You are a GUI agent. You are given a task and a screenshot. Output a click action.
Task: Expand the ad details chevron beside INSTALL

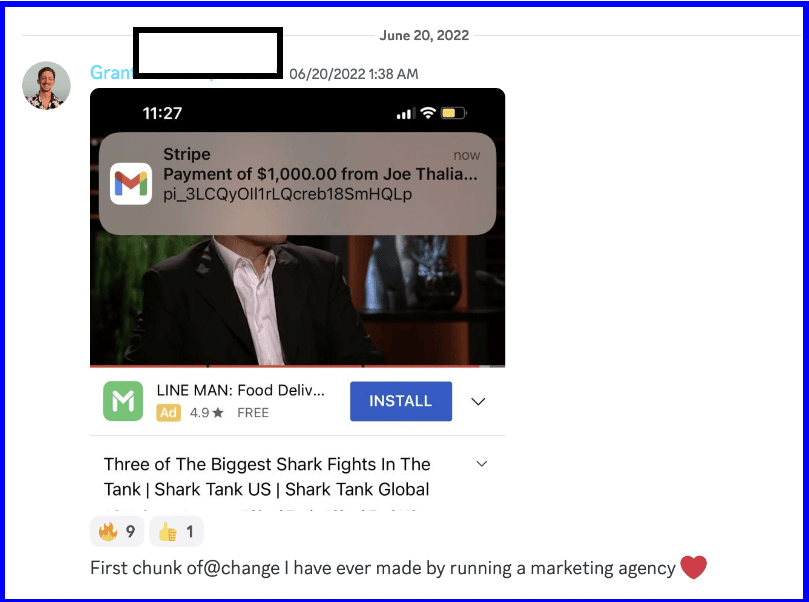[478, 401]
